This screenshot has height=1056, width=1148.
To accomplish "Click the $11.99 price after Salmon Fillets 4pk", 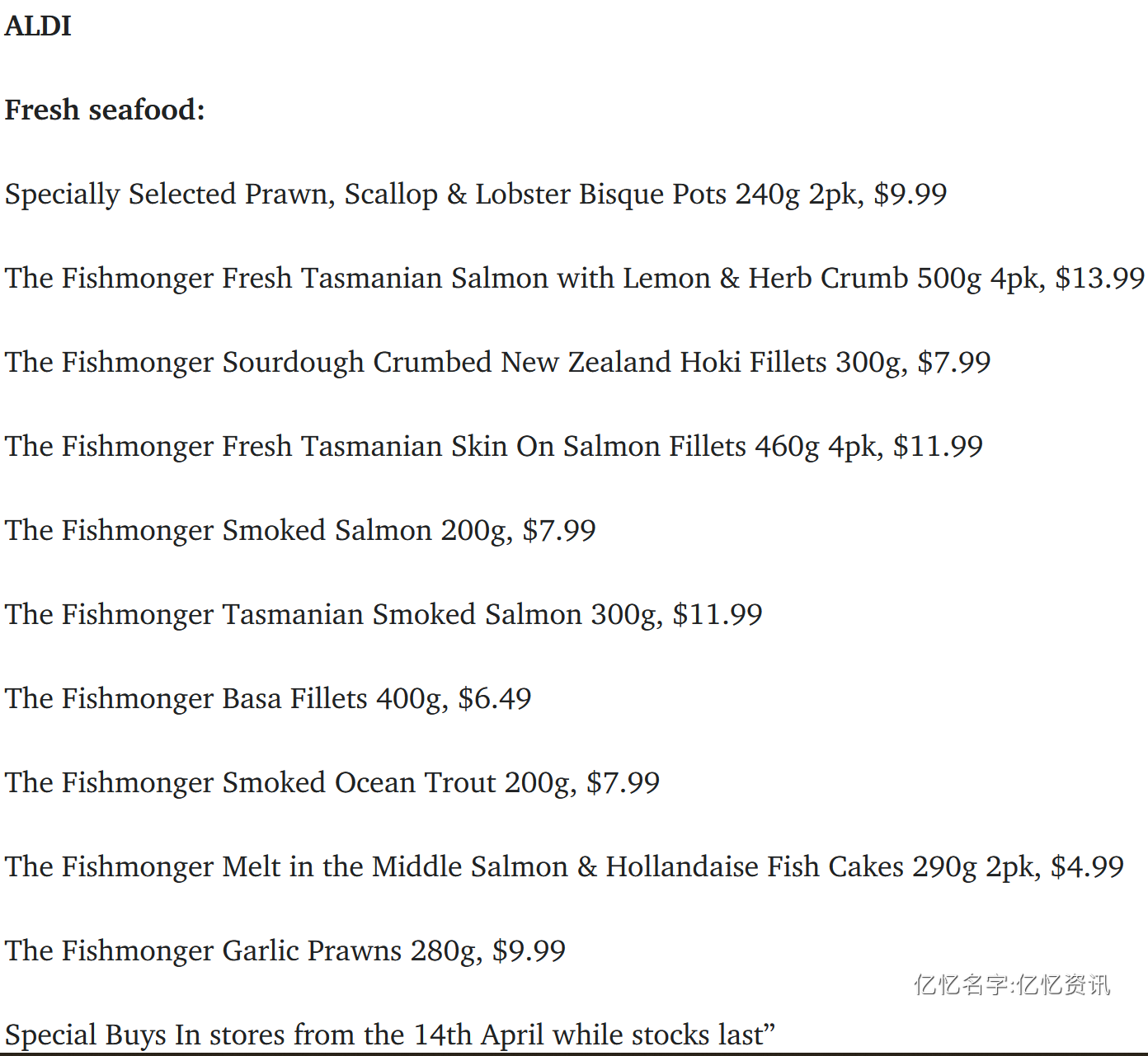I will pos(939,447).
